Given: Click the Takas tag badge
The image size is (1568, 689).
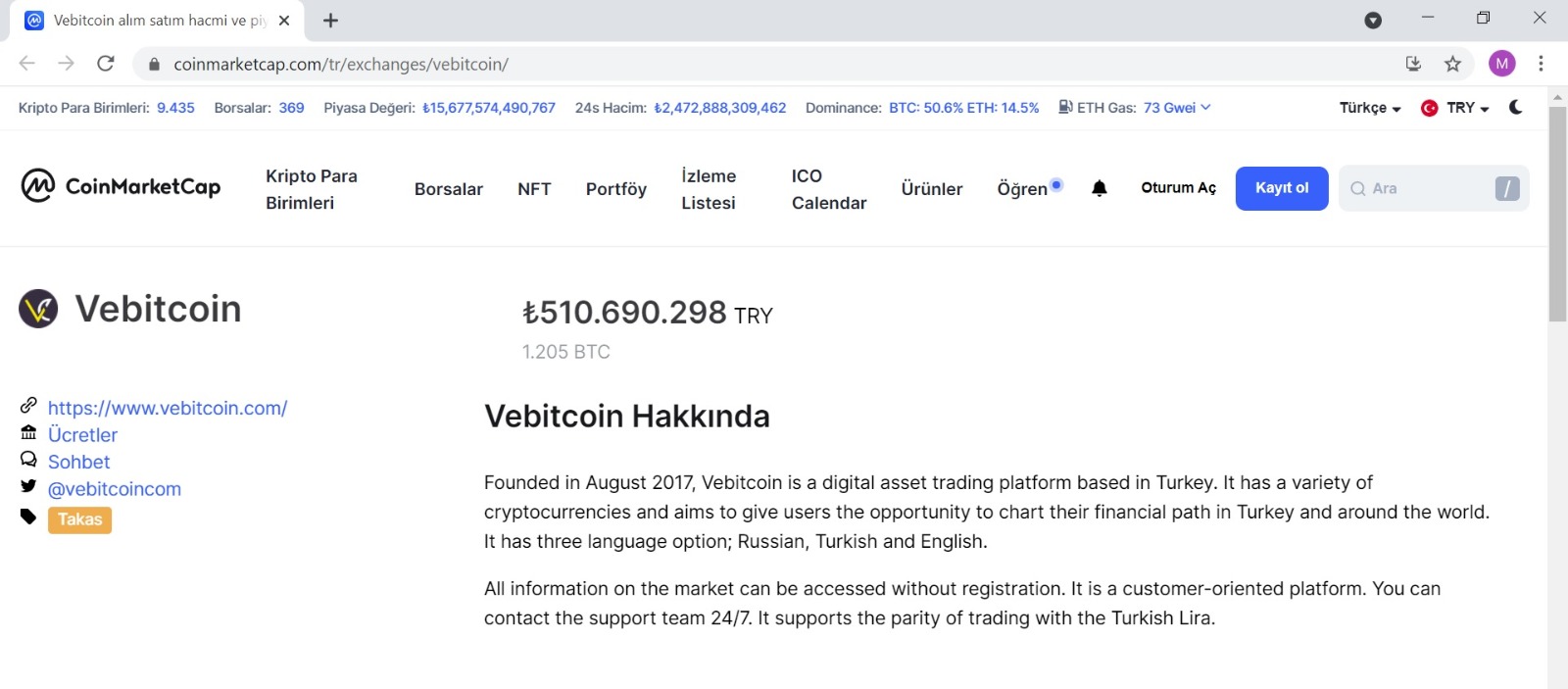Looking at the screenshot, I should (79, 519).
